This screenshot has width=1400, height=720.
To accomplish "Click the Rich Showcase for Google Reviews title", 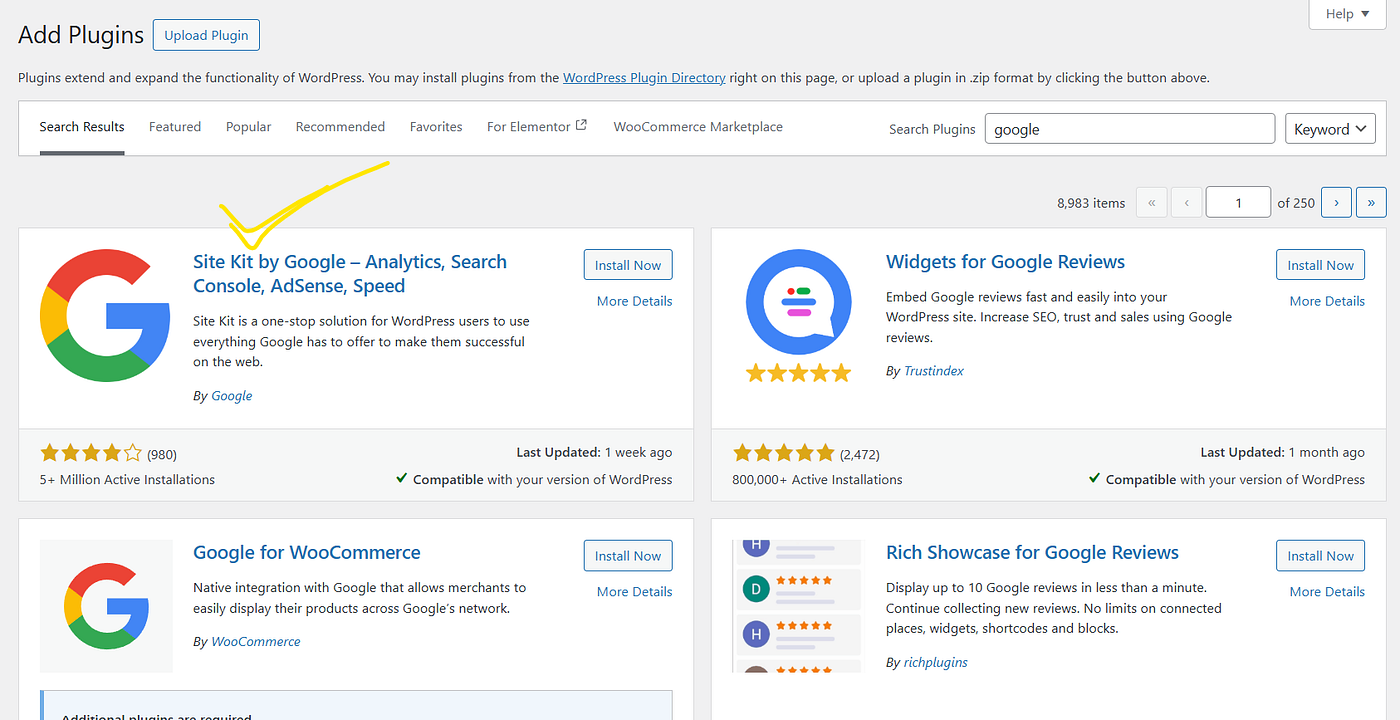I will (x=1032, y=553).
